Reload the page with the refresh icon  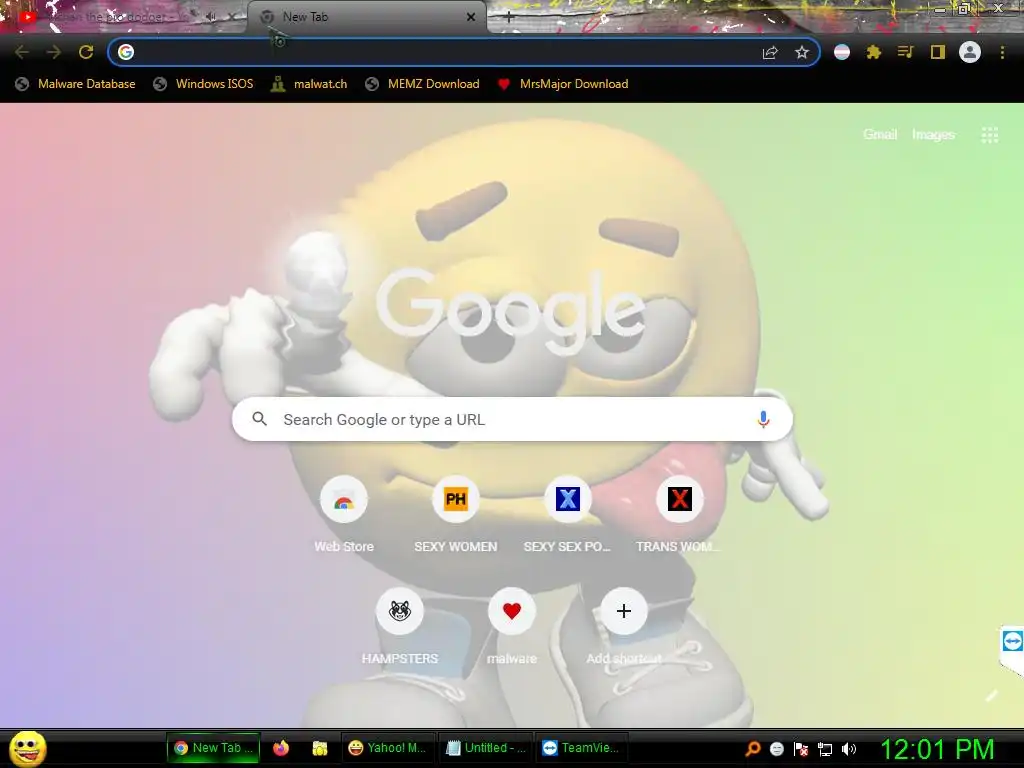[x=86, y=52]
